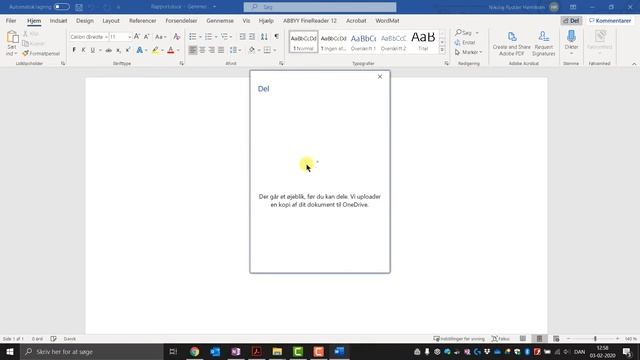Apply yellow text highlight color
This screenshot has height=360, width=640.
[155, 50]
